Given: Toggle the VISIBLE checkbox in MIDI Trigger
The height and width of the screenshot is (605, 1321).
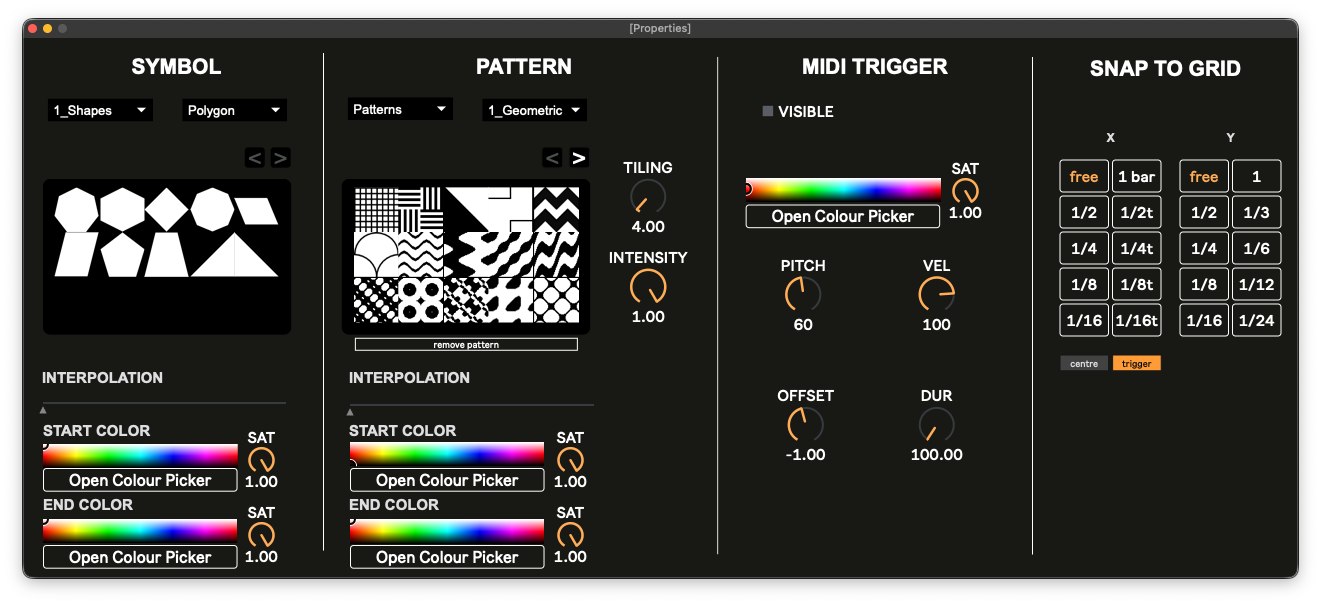Looking at the screenshot, I should pos(768,112).
